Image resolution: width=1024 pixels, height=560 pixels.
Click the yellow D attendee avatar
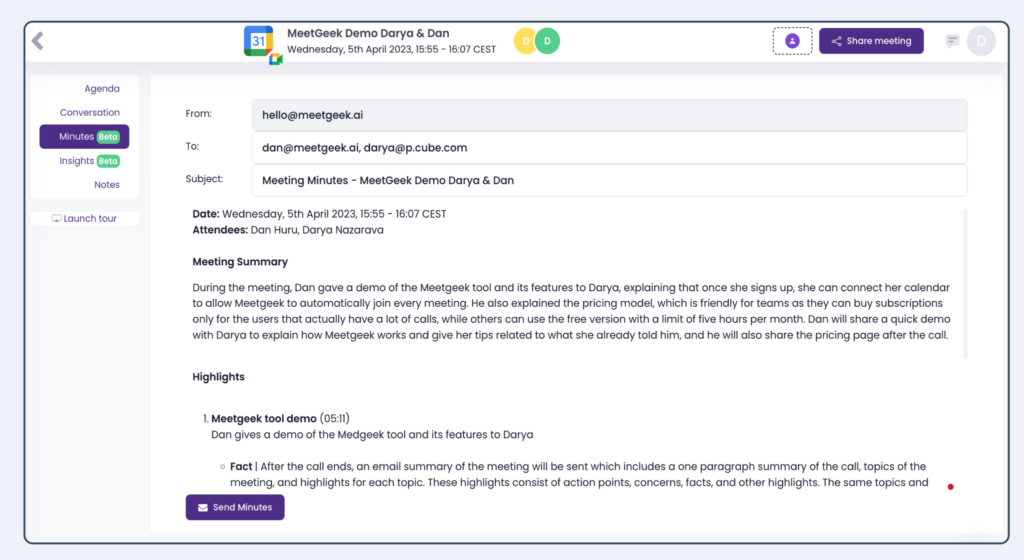point(525,41)
